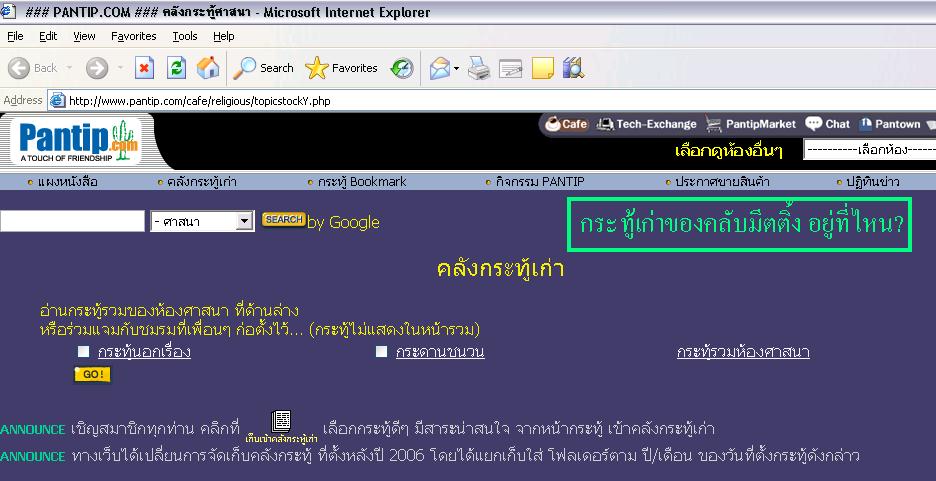
Task: Click the Print icon
Action: coord(479,68)
